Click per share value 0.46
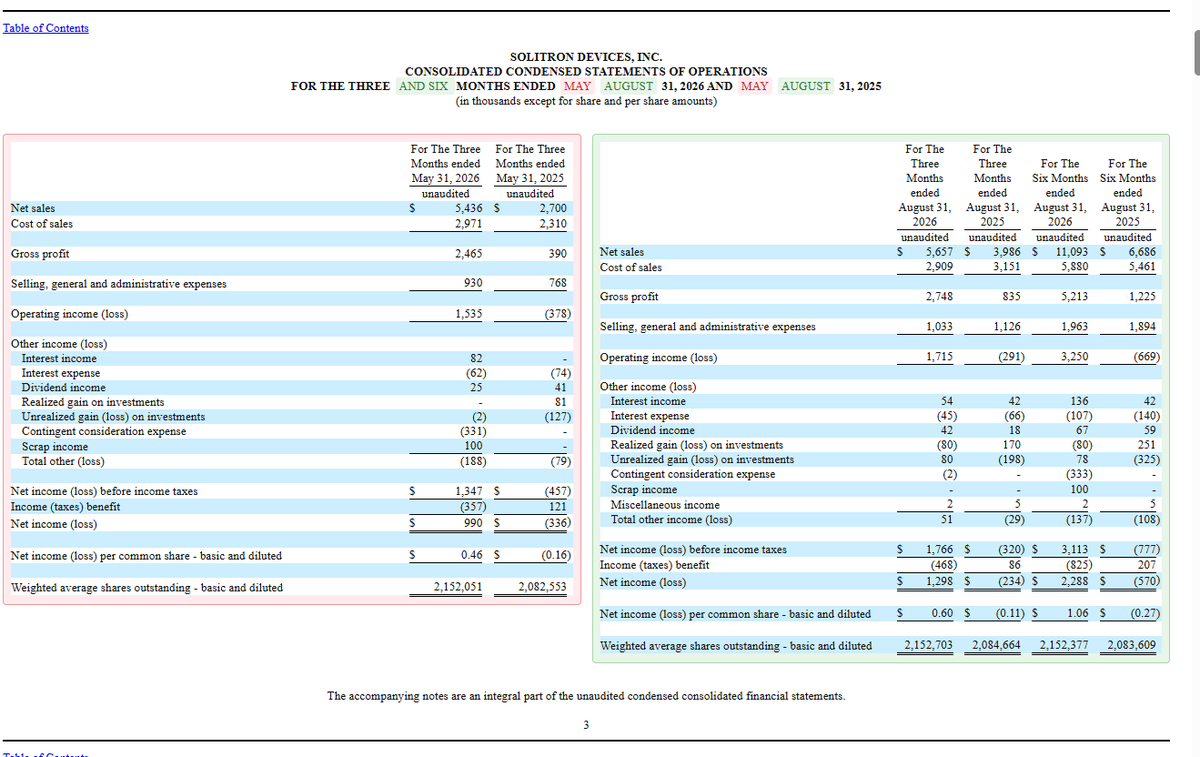This screenshot has width=1200, height=757. coord(473,555)
